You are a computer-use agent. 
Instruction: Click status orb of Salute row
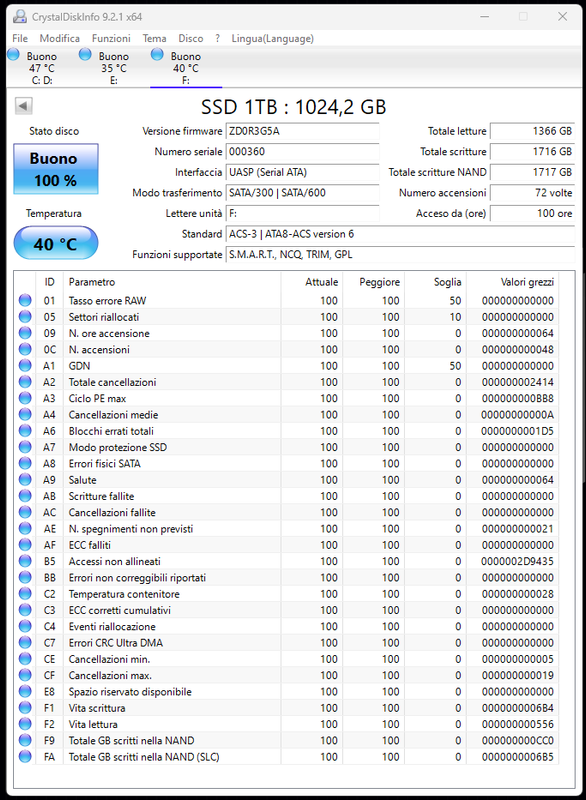tap(25, 480)
